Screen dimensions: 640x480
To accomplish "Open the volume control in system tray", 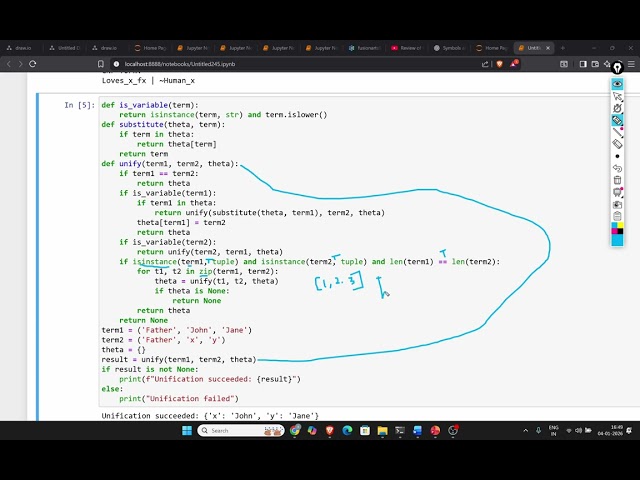I will pos(578,431).
